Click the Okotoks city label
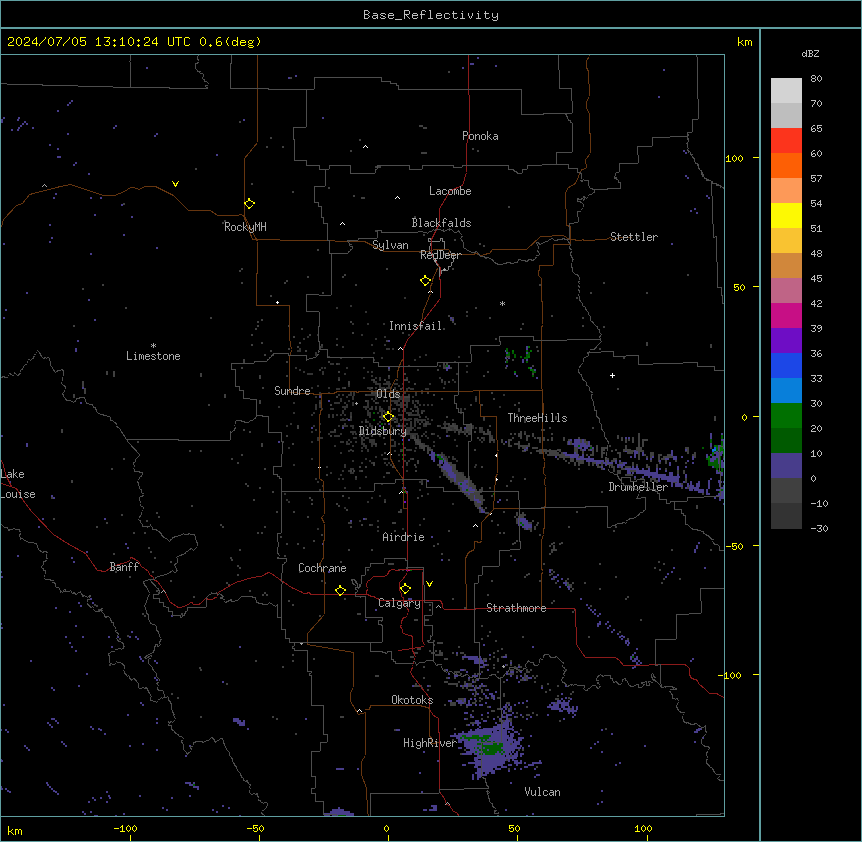Viewport: 862px width, 842px height. pos(412,700)
